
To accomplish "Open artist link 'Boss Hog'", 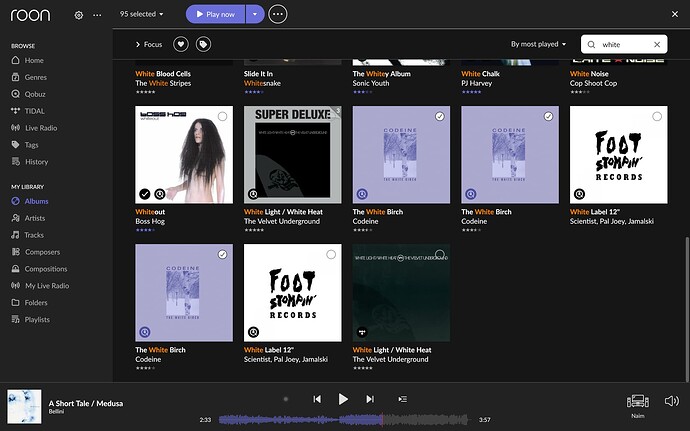I will click(150, 221).
